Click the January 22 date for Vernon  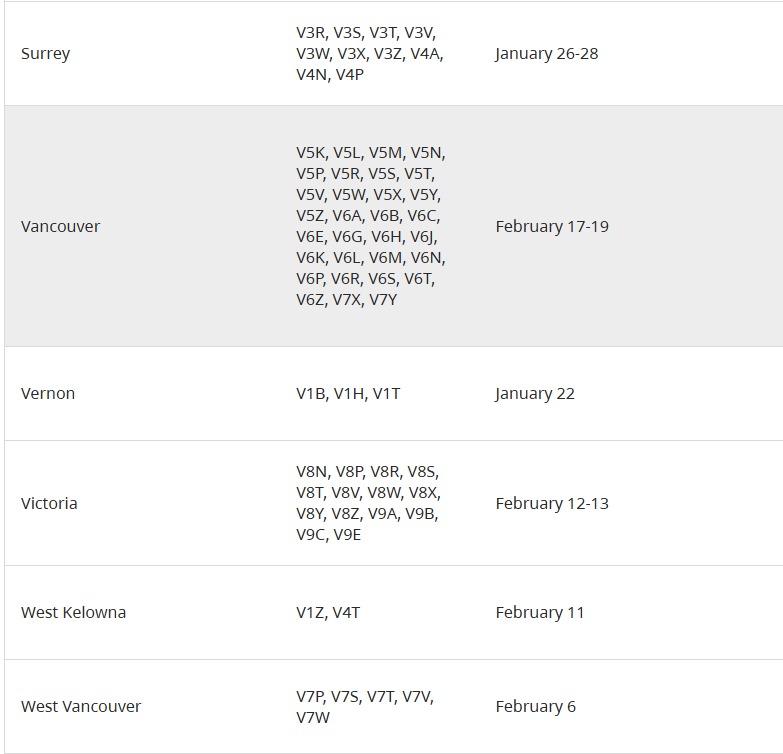click(534, 394)
